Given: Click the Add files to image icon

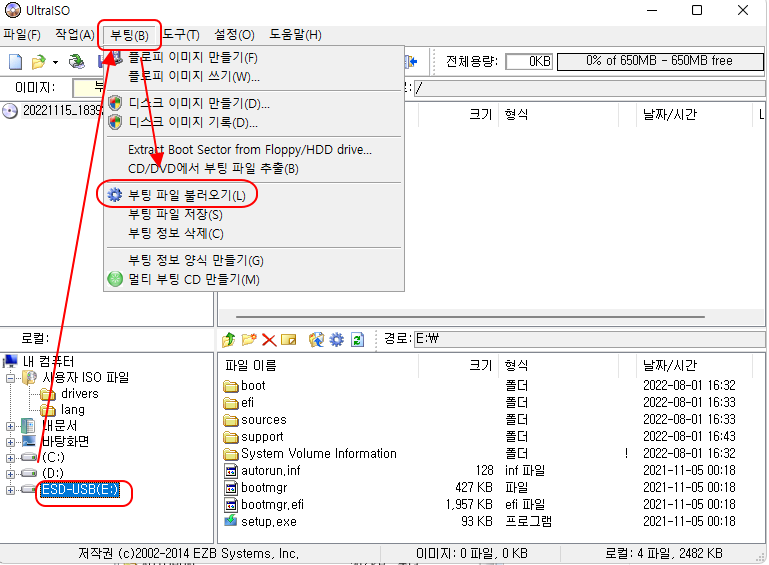Looking at the screenshot, I should [316, 339].
